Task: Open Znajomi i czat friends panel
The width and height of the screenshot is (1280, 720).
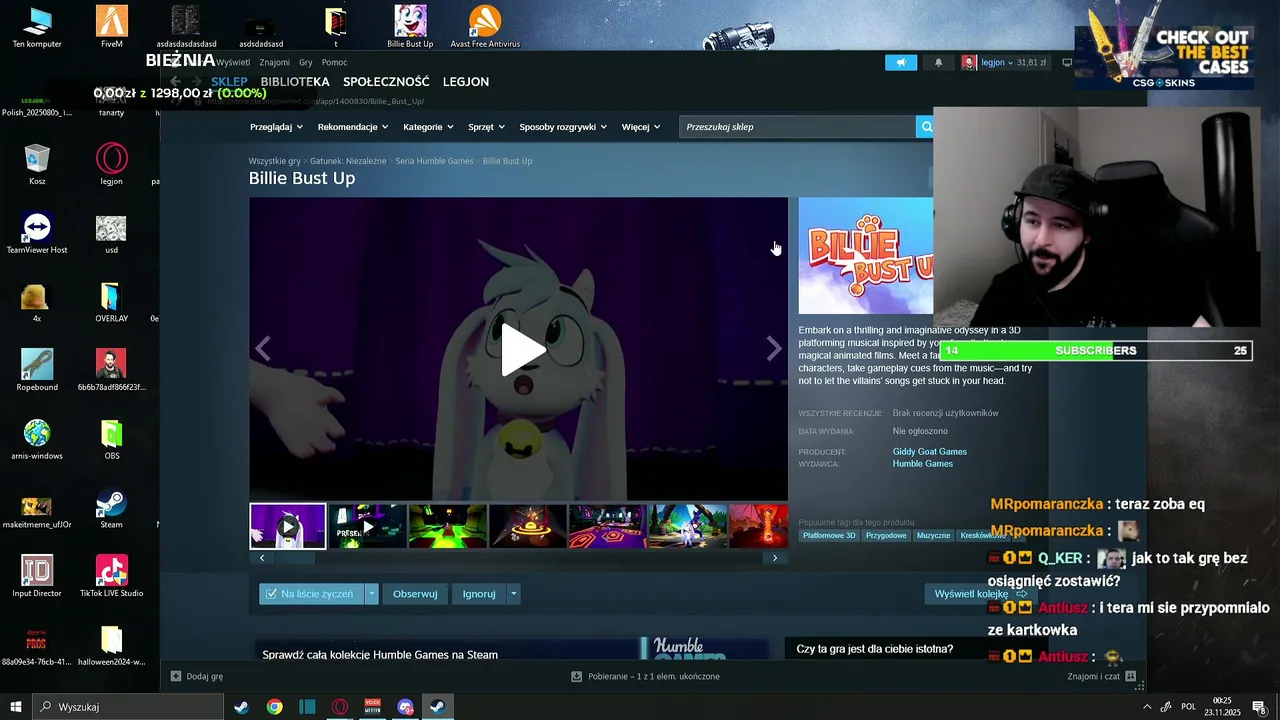Action: [1101, 676]
